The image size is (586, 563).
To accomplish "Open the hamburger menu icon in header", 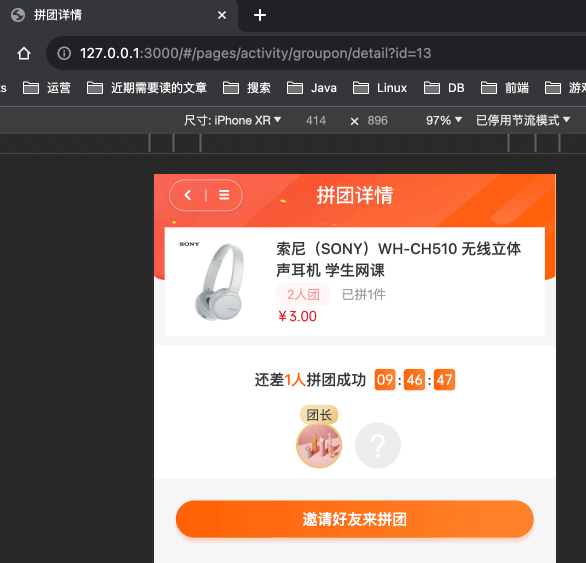I will [x=224, y=195].
